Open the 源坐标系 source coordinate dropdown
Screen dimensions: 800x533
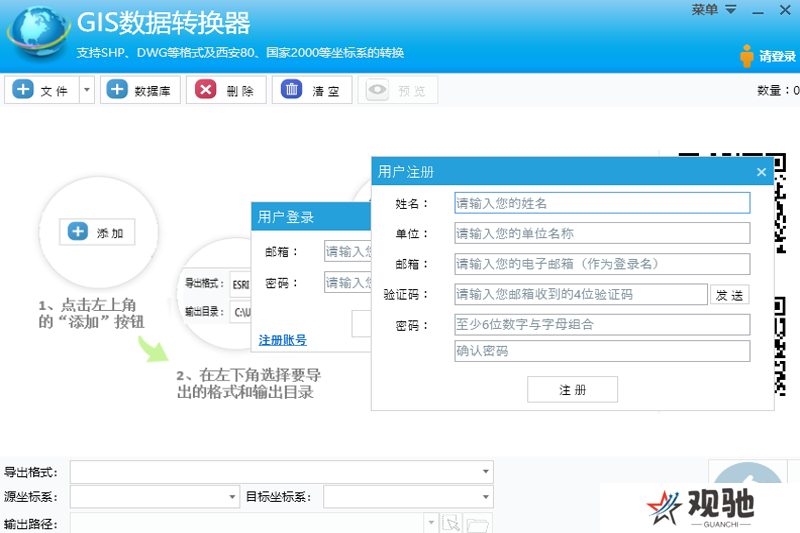155,496
